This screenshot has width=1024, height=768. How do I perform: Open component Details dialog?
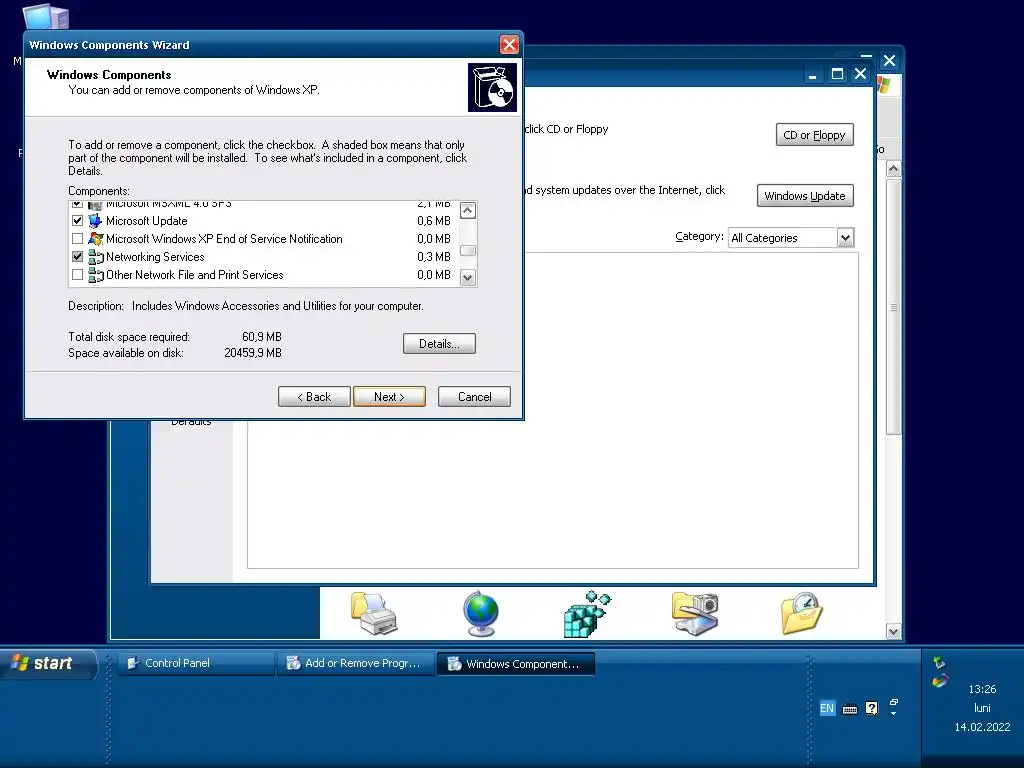click(x=439, y=344)
